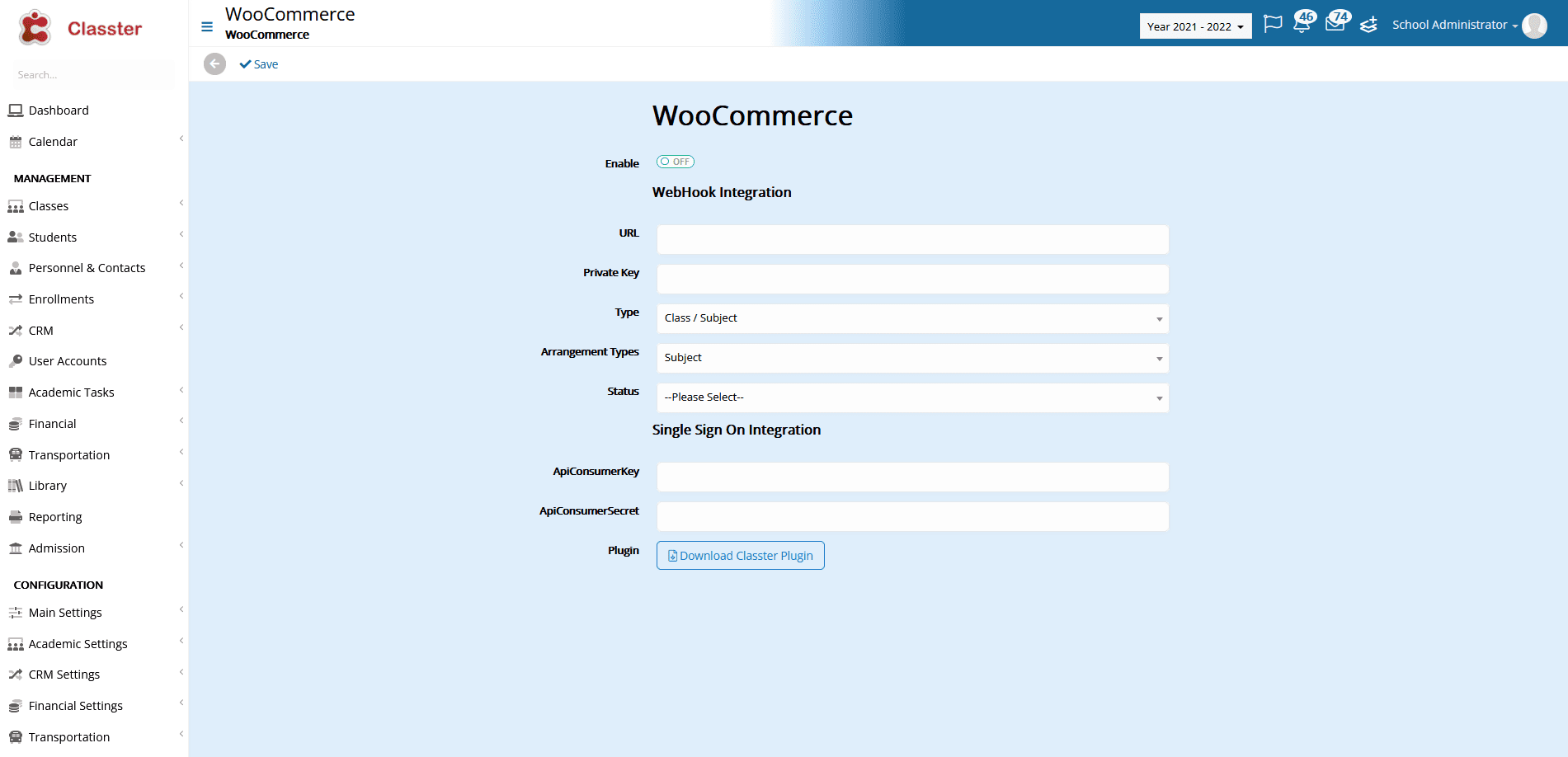
Task: Click the Private Key input field
Action: click(x=912, y=279)
